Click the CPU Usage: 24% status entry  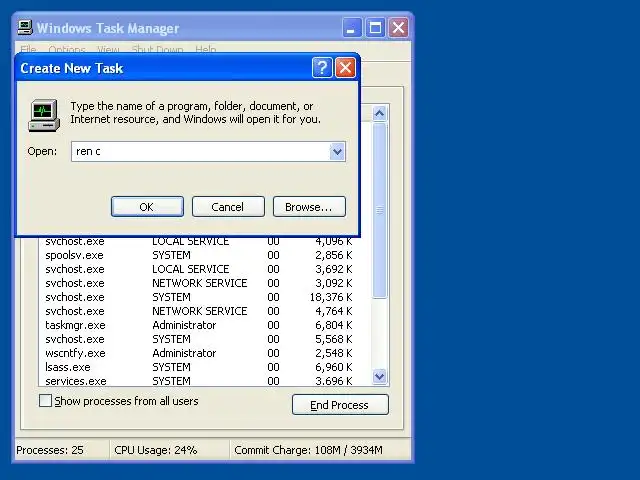tap(156, 450)
